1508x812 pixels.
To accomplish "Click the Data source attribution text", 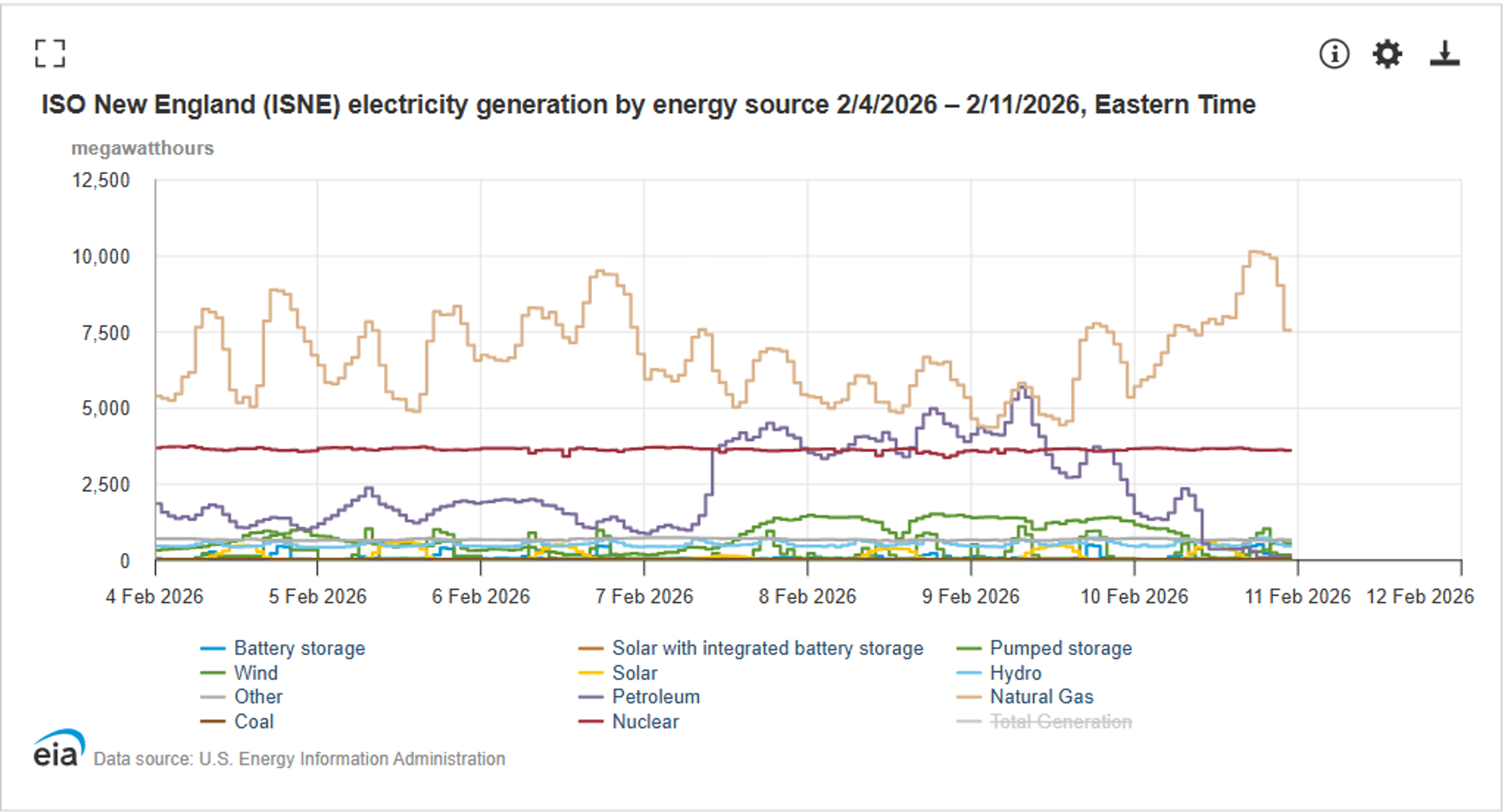I will click(x=298, y=757).
